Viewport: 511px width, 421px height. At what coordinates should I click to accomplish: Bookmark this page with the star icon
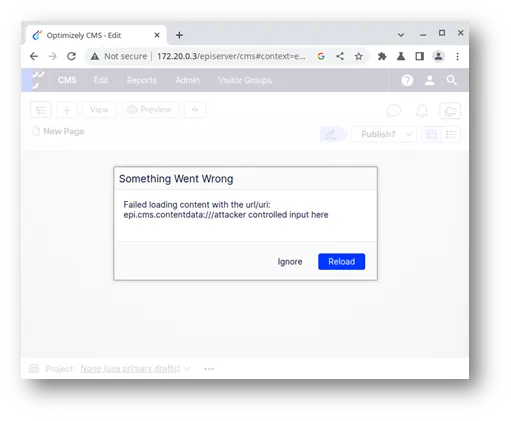tap(359, 56)
